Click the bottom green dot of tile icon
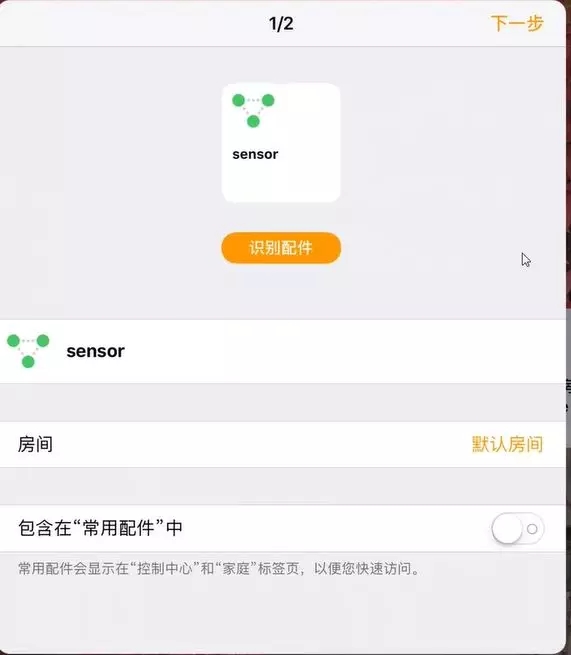 click(x=253, y=122)
